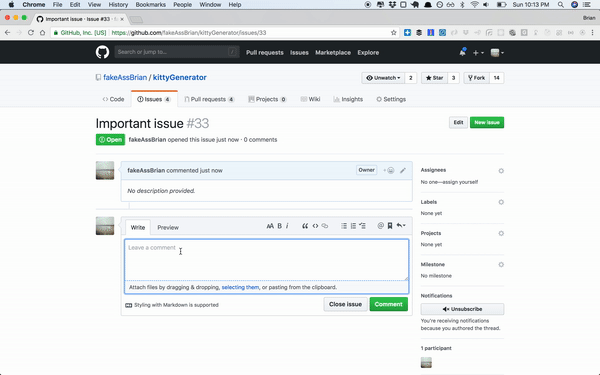Screen dimensions: 600x375
Task: Add a bulleted list
Action: (x=344, y=226)
